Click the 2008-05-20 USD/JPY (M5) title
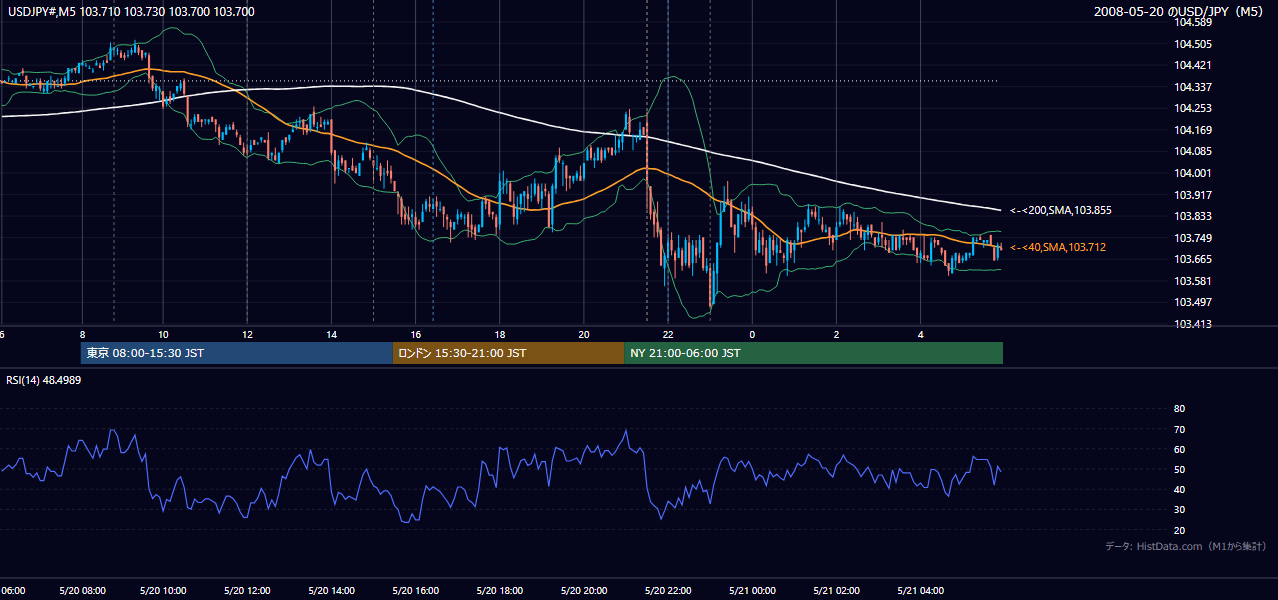The width and height of the screenshot is (1278, 600). pyautogui.click(x=1181, y=12)
